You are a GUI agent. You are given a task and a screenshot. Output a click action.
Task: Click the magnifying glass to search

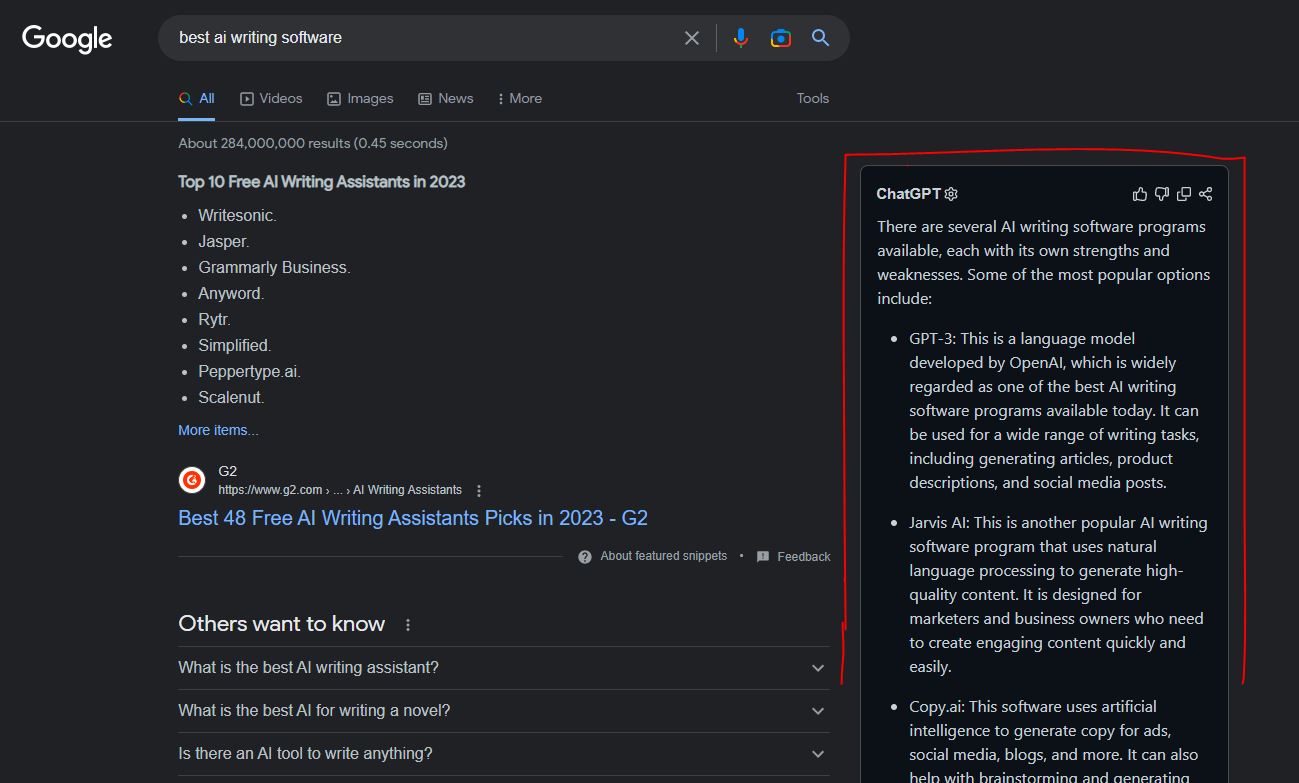pyautogui.click(x=820, y=37)
